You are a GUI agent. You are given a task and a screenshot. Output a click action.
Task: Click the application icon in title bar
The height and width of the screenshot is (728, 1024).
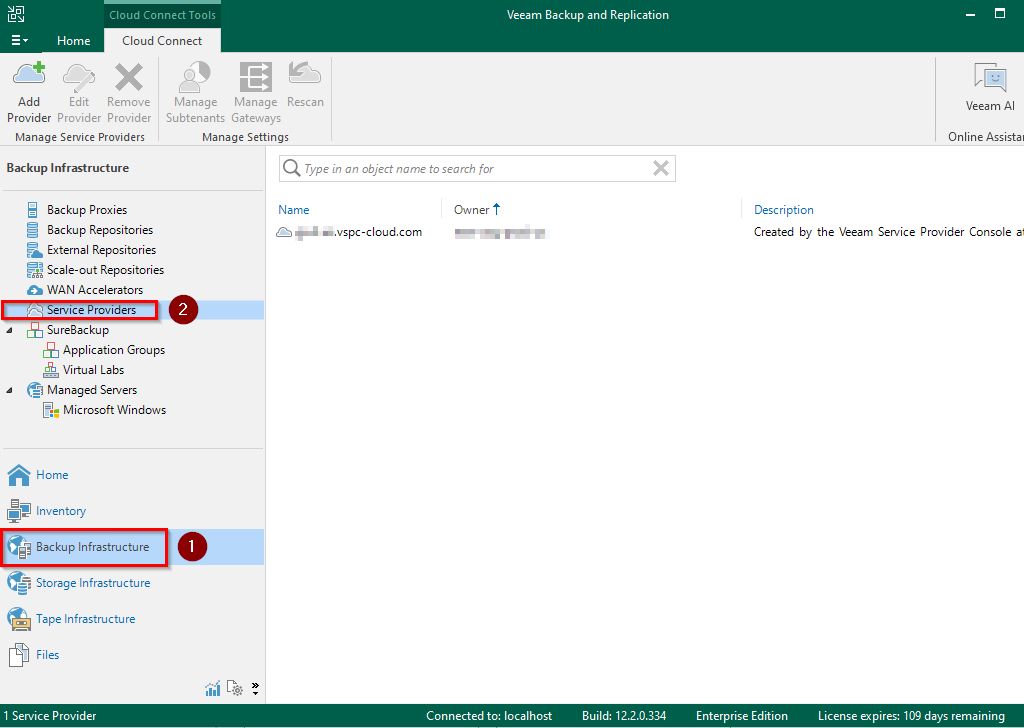pos(16,14)
